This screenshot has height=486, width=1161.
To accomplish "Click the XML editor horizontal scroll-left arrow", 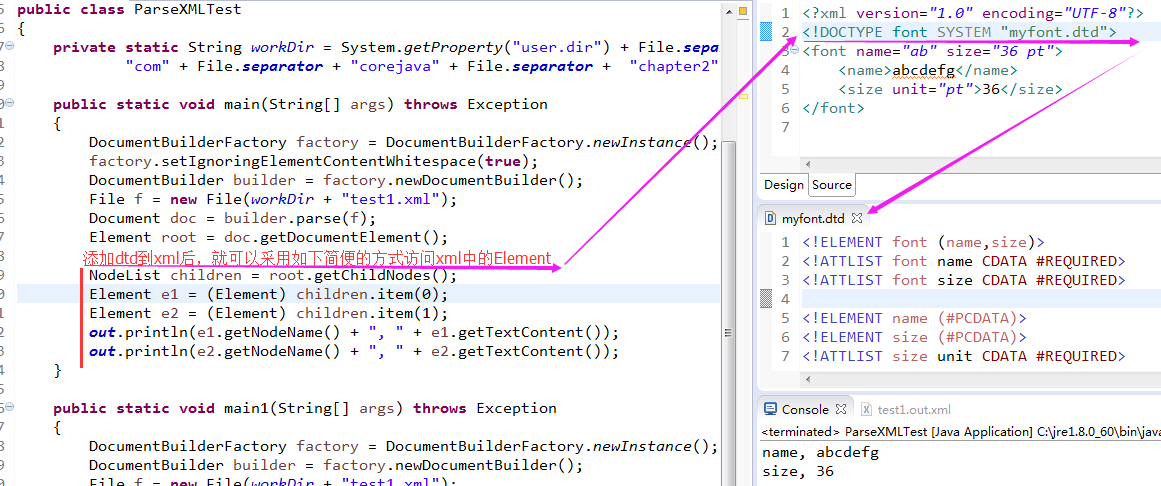I will tap(808, 164).
